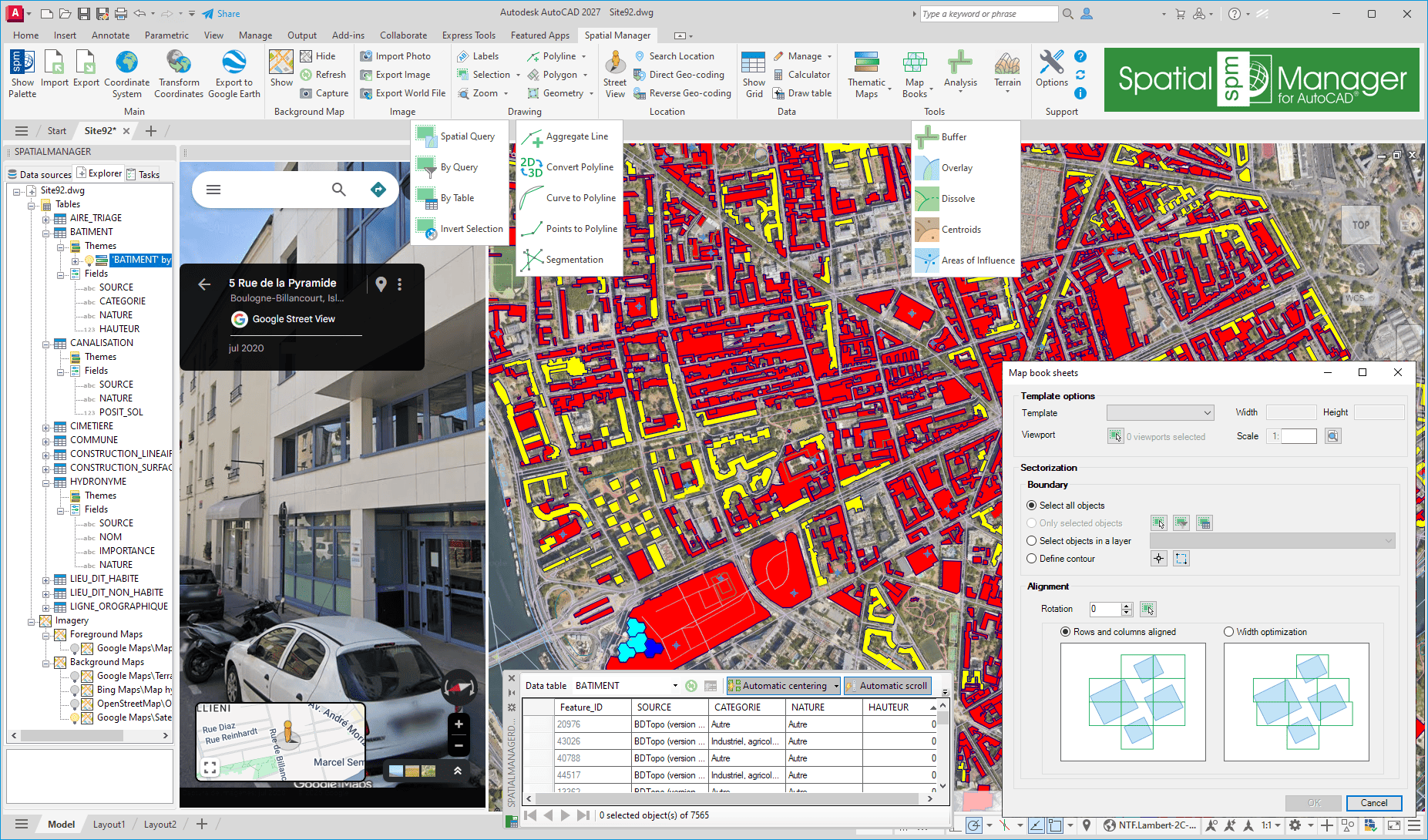The image size is (1428, 840).
Task: Click Cancel in Map book sheets
Action: pyautogui.click(x=1373, y=803)
